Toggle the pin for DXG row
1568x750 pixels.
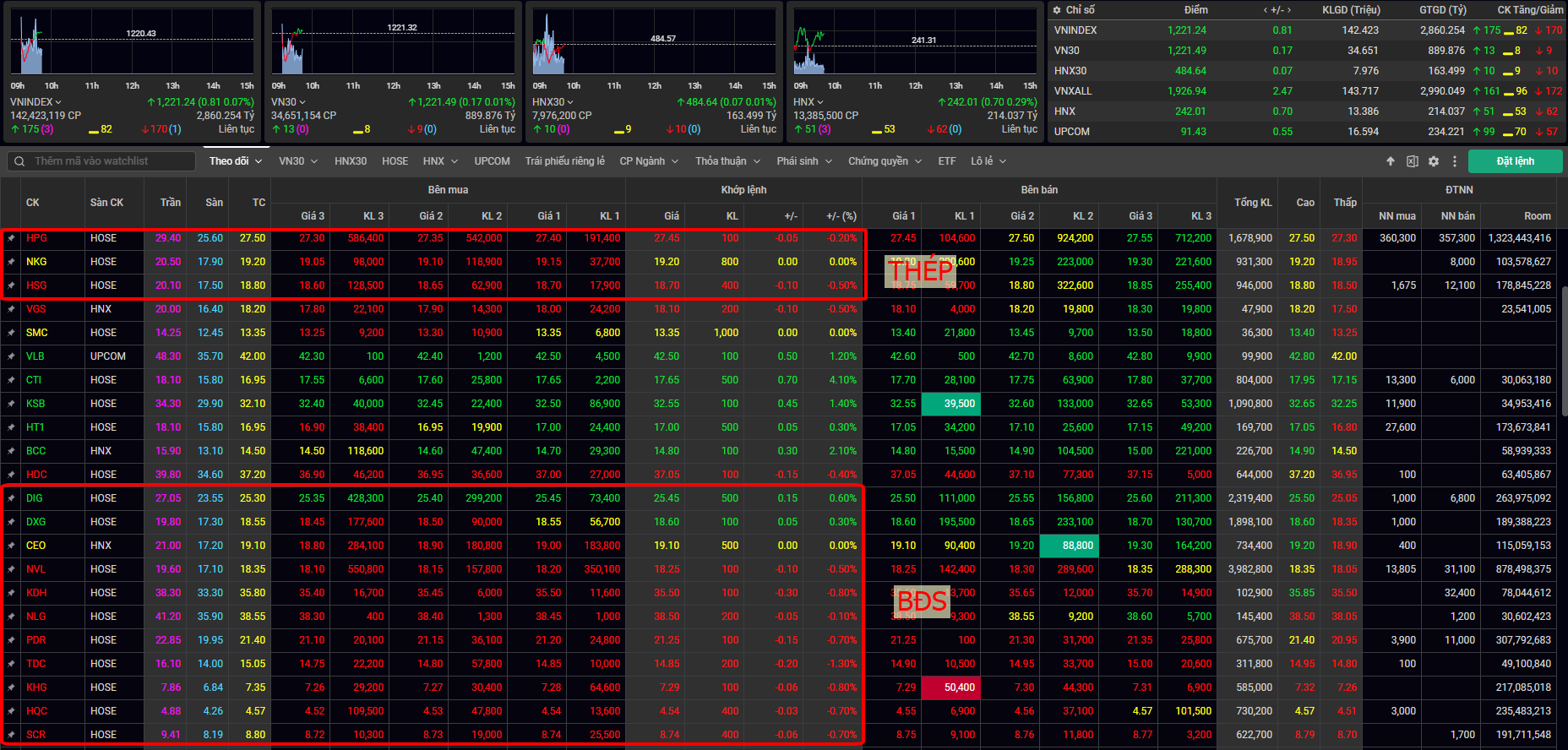tap(11, 522)
